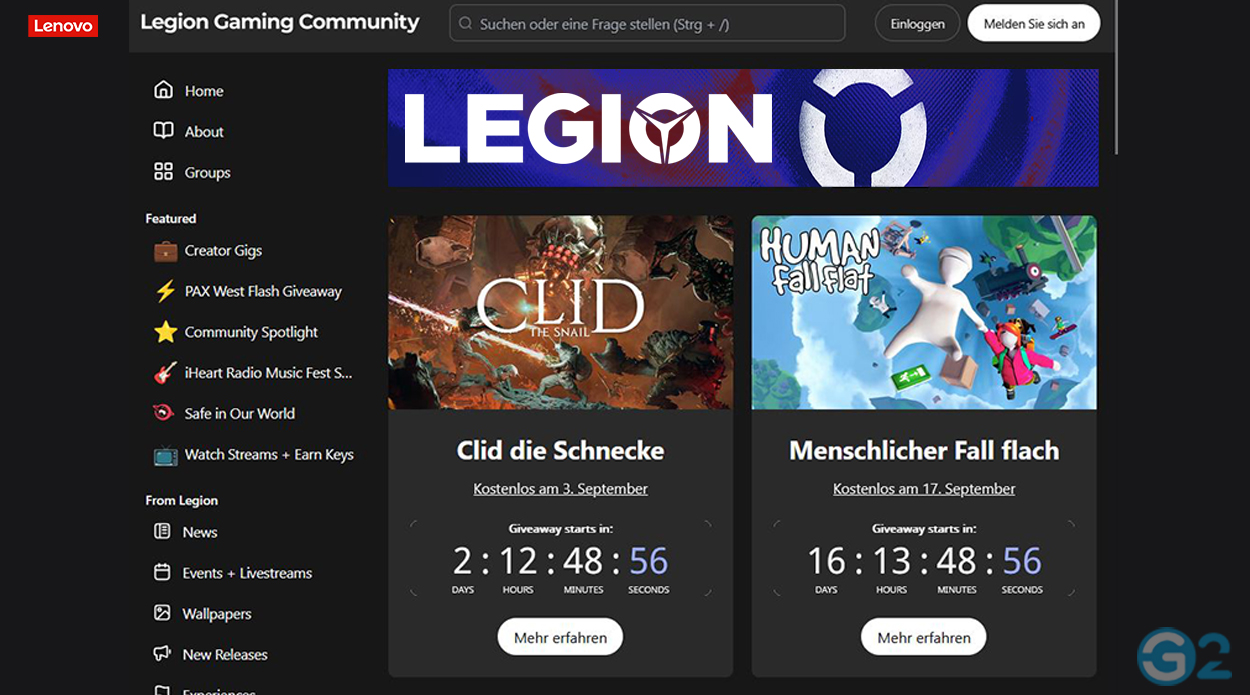Image resolution: width=1250 pixels, height=695 pixels.
Task: Click the Einloggen button
Action: point(917,24)
